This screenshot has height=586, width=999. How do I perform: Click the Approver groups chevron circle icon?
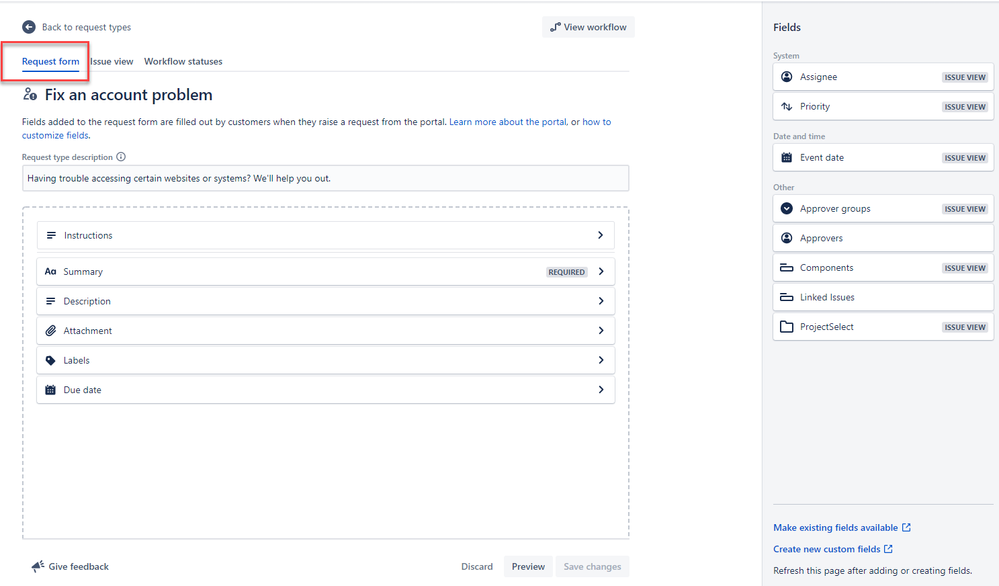click(787, 208)
